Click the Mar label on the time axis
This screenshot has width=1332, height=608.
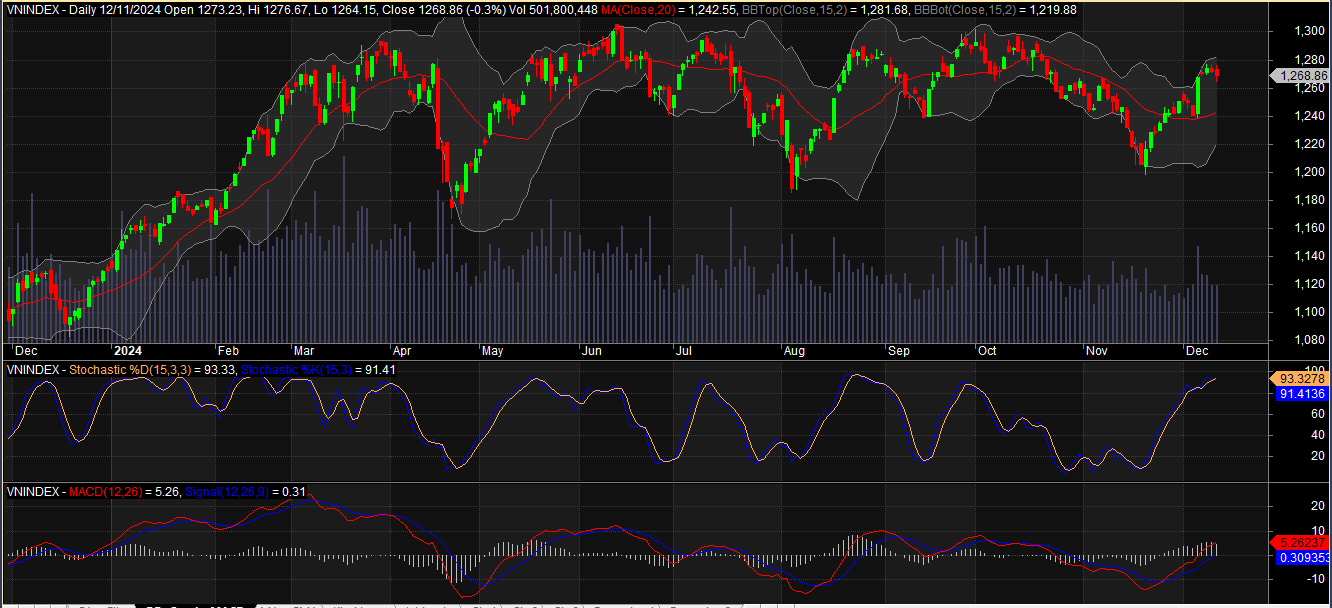point(304,351)
